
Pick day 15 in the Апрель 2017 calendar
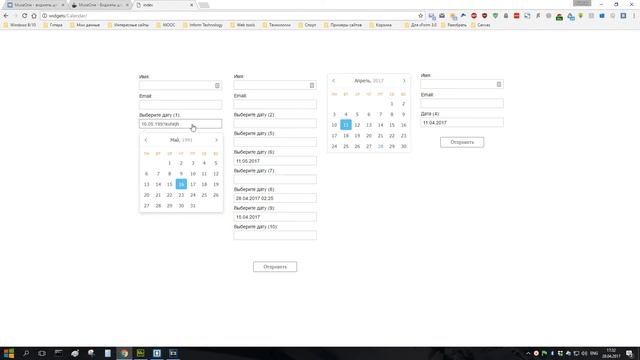pos(392,125)
